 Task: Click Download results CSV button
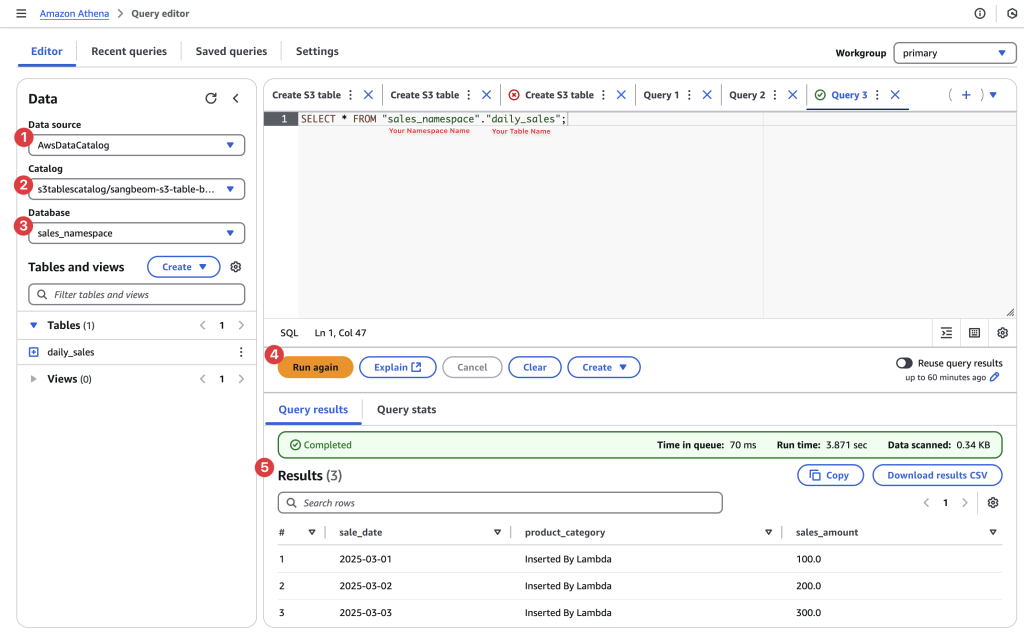pyautogui.click(x=937, y=475)
